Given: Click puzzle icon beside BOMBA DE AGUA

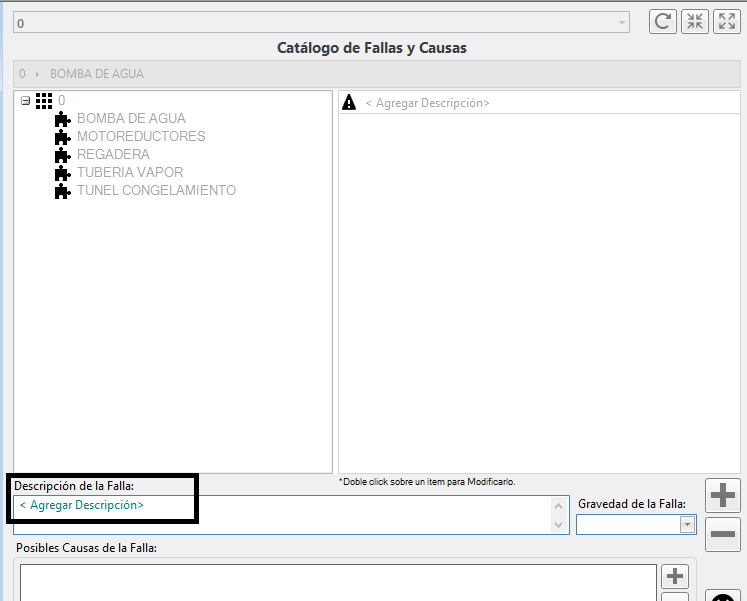Looking at the screenshot, I should click(62, 119).
